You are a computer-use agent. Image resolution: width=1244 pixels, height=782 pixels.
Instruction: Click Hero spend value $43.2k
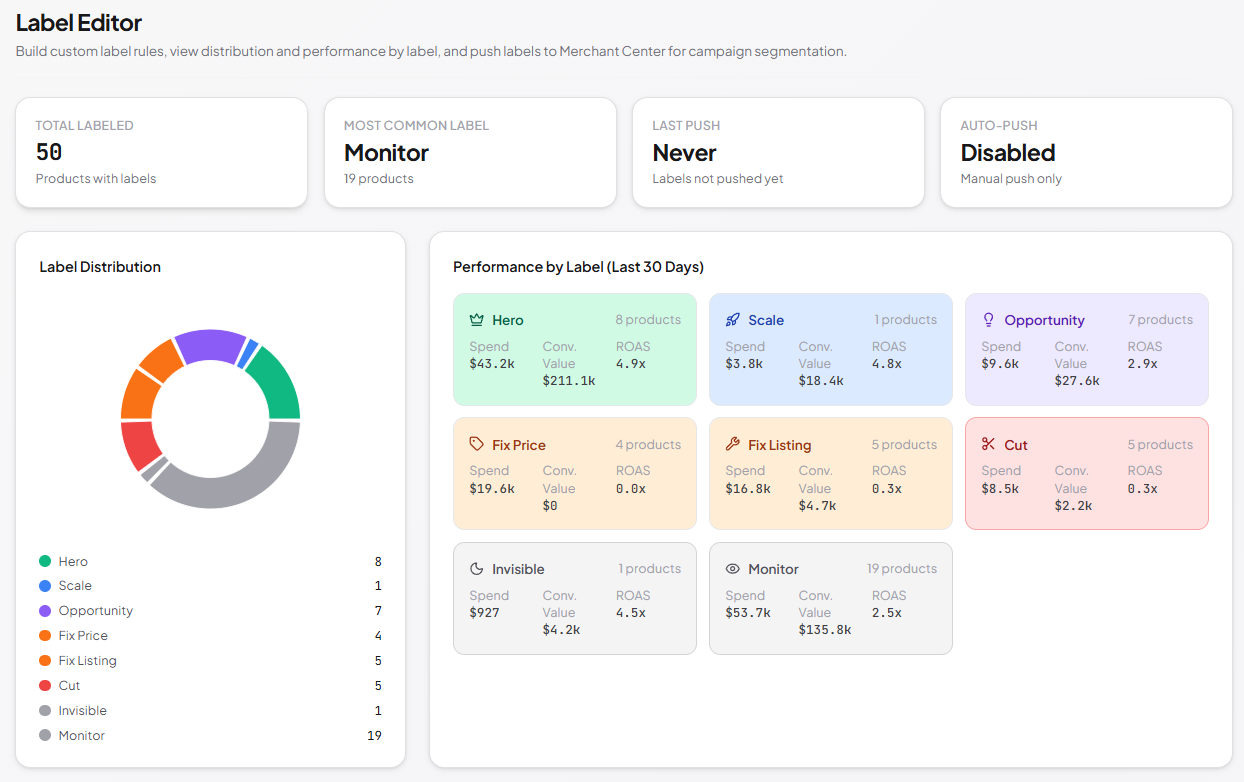[x=492, y=364]
